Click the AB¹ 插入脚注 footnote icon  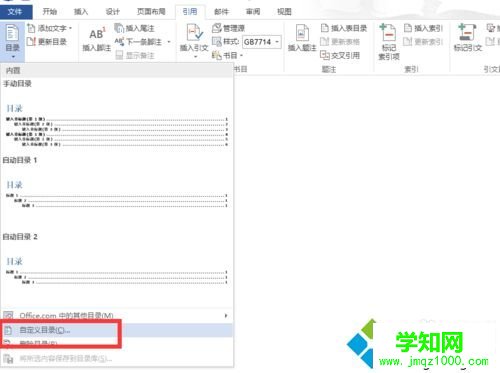97,34
